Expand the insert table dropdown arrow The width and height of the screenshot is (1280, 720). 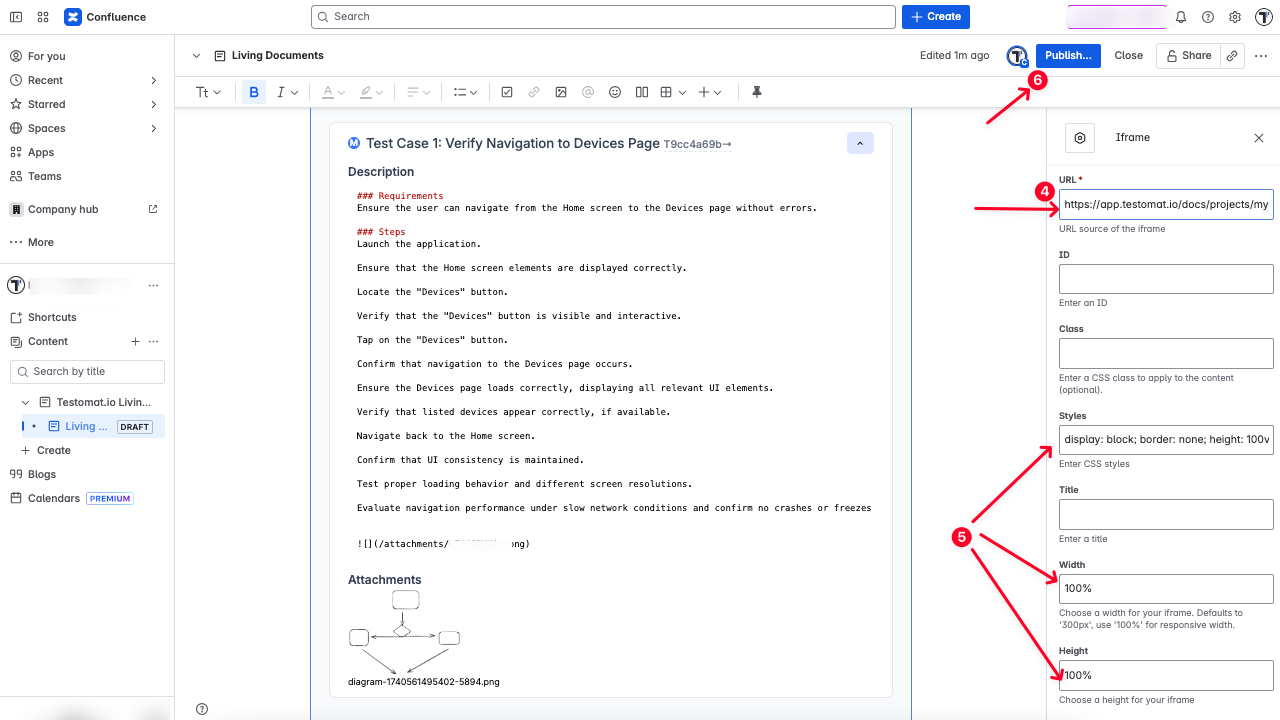coord(683,91)
